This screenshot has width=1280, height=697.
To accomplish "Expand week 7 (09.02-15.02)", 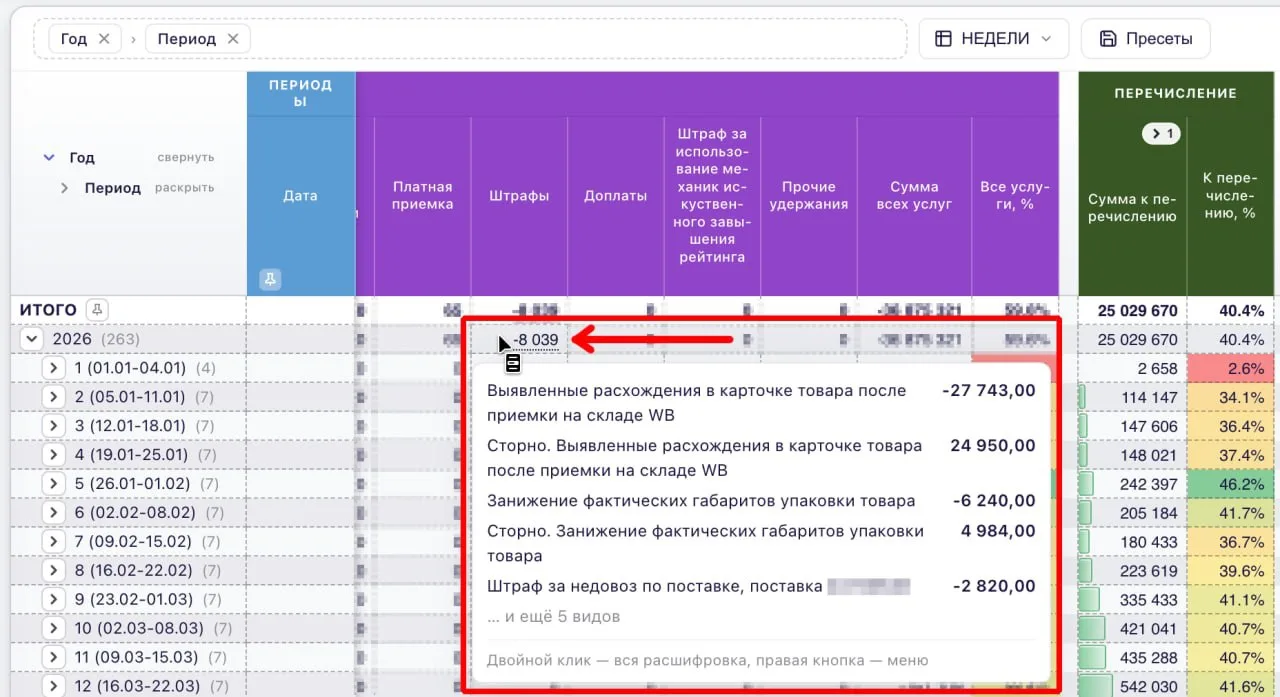I will (53, 542).
